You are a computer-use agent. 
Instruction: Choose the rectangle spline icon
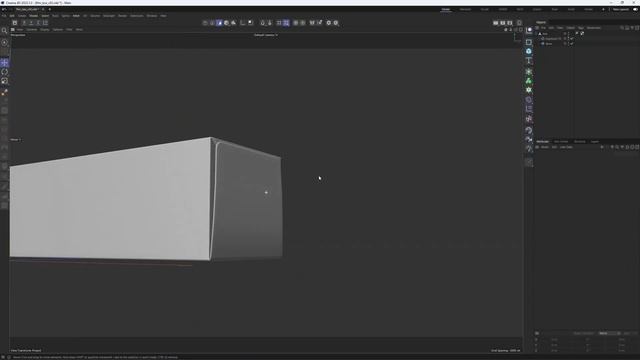pyautogui.click(x=529, y=42)
